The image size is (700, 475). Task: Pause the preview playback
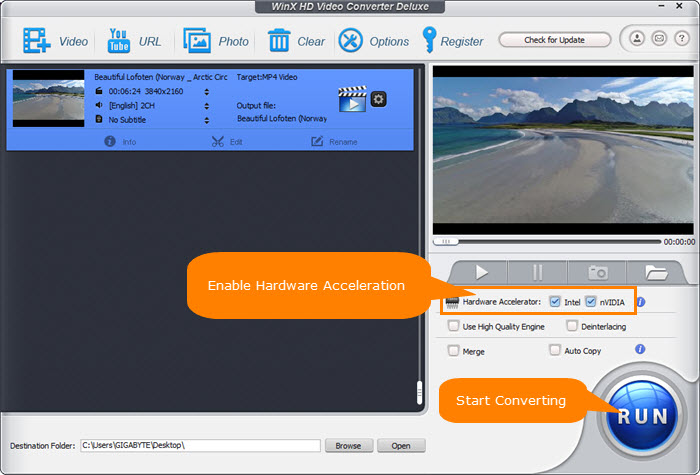click(x=538, y=272)
